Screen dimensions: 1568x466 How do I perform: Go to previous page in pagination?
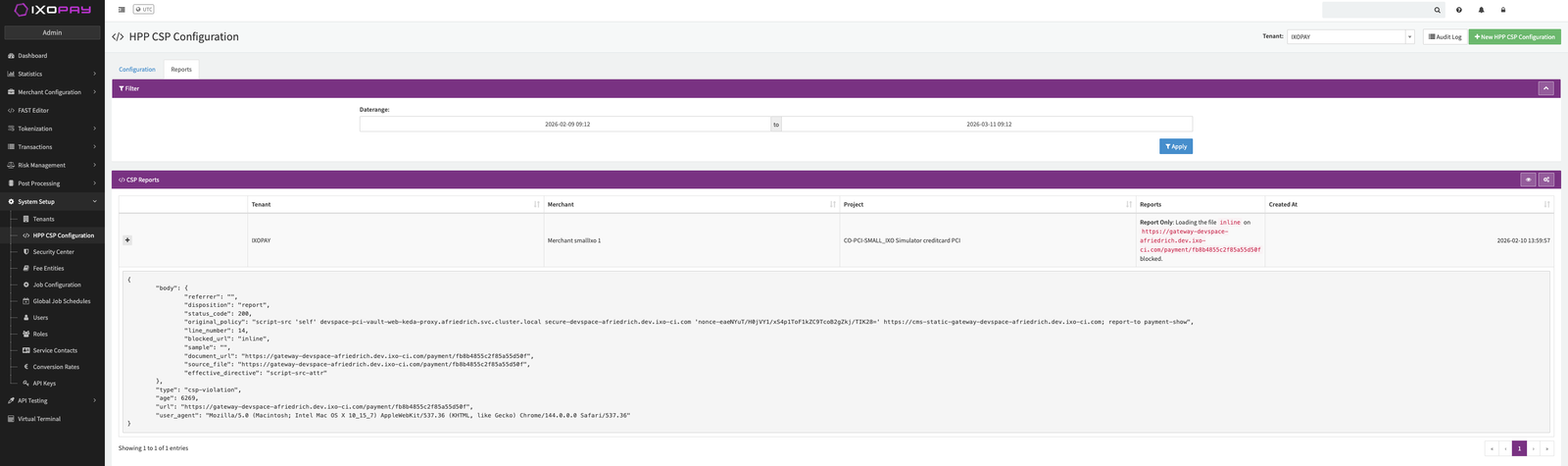tap(1505, 448)
